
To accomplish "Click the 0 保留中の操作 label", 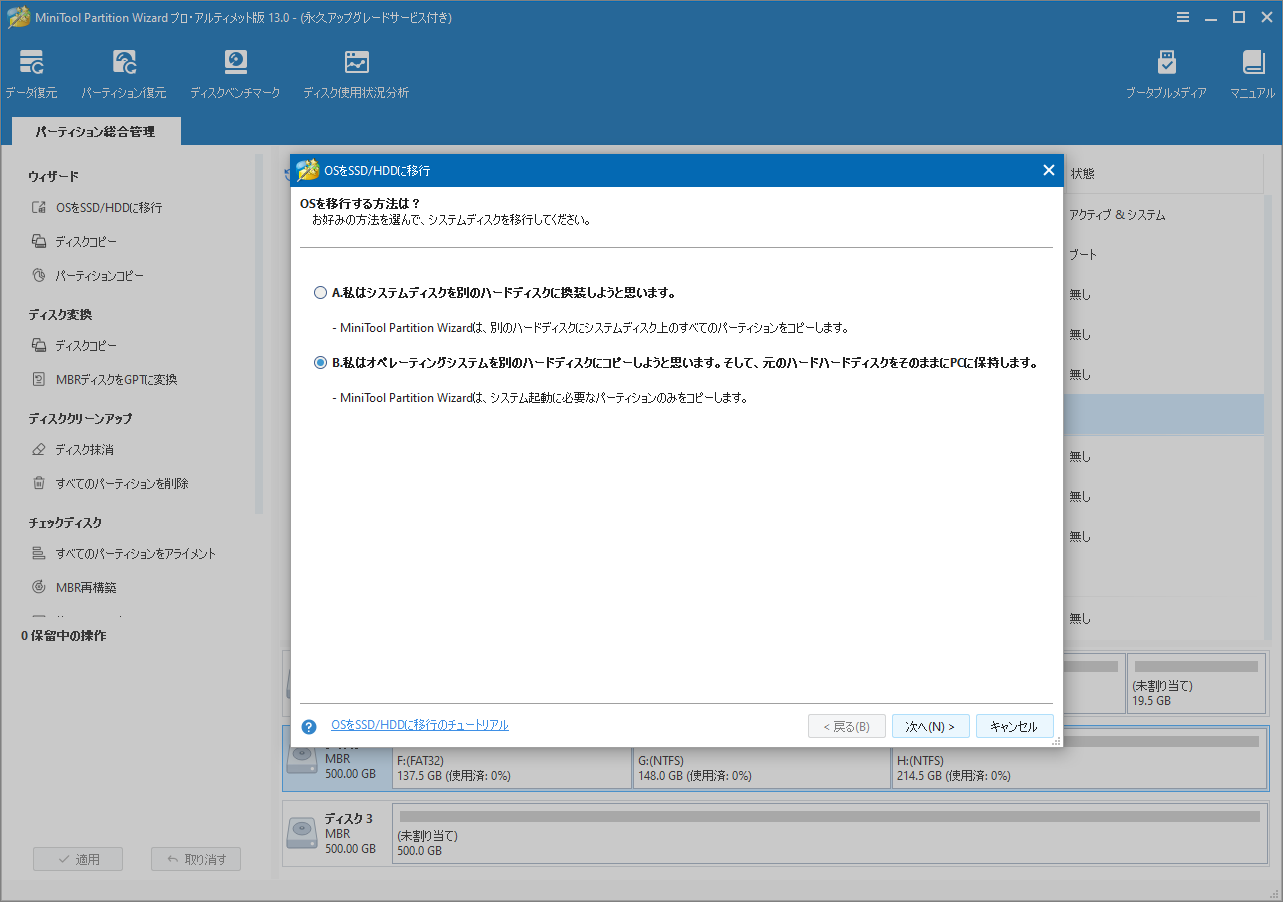I will pyautogui.click(x=63, y=635).
